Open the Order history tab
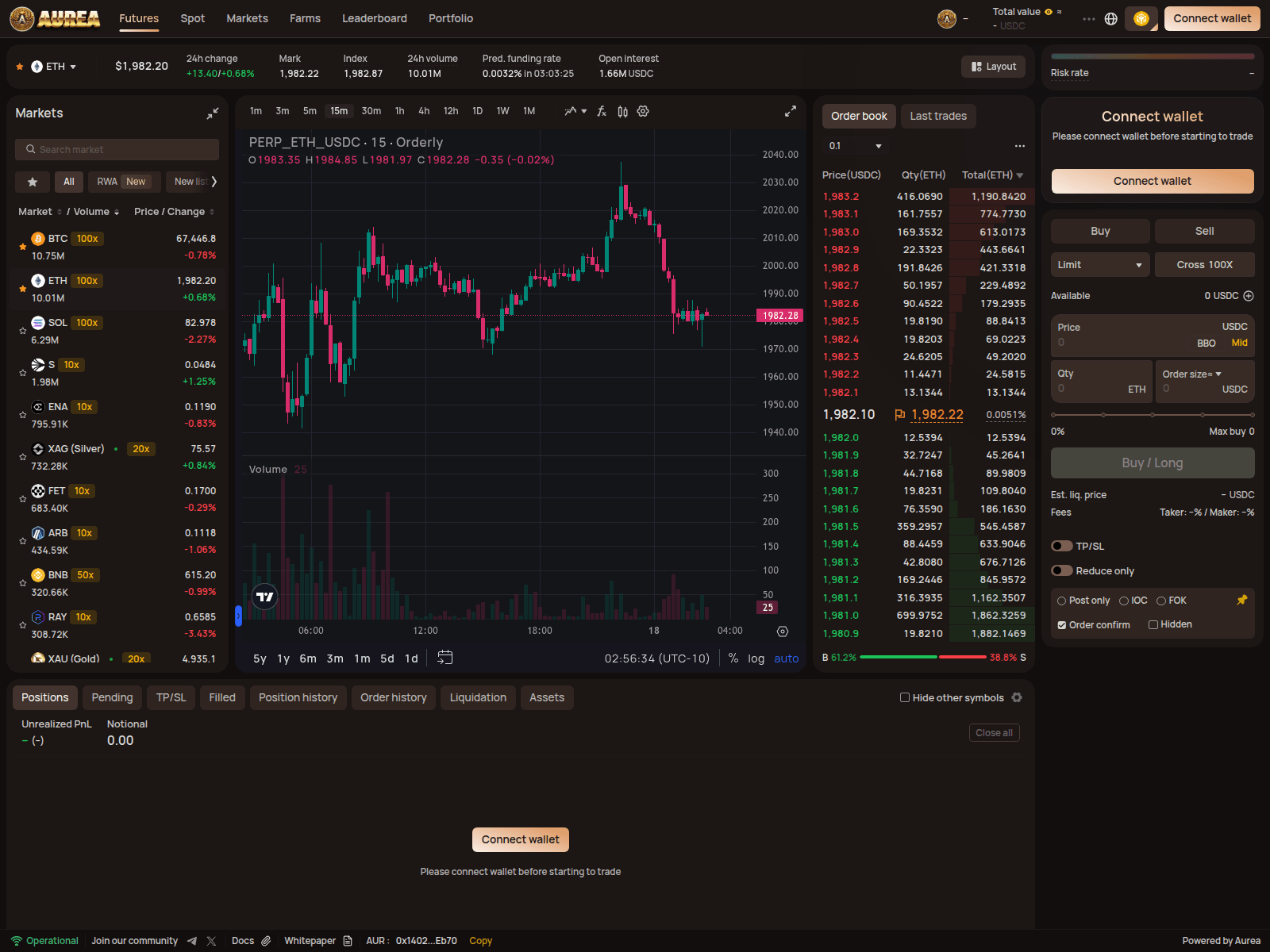This screenshot has width=1270, height=952. tap(394, 697)
